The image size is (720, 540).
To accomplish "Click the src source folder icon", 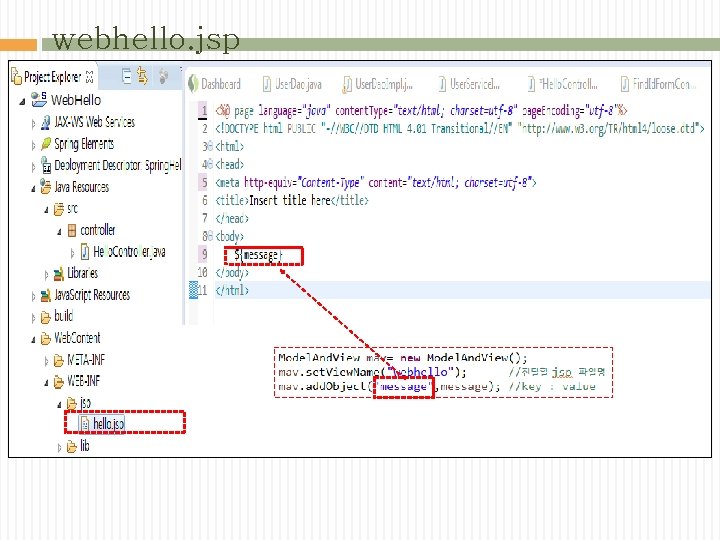I will (59, 209).
